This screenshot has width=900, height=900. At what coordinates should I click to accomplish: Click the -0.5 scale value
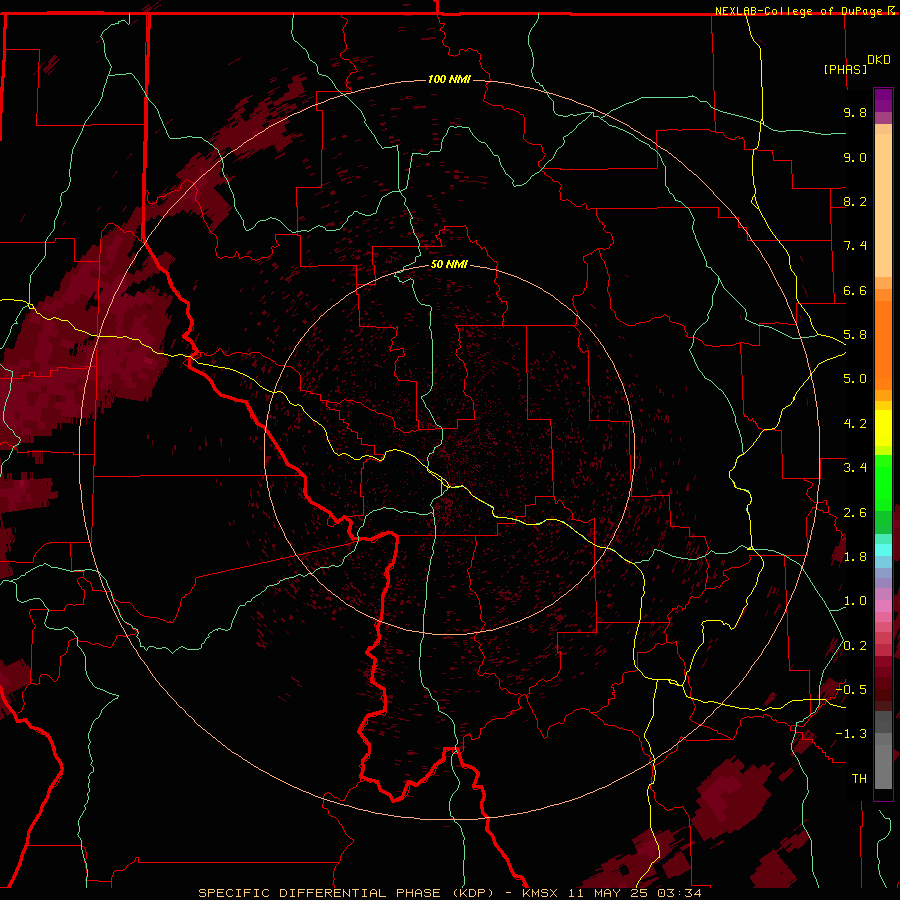[x=851, y=690]
